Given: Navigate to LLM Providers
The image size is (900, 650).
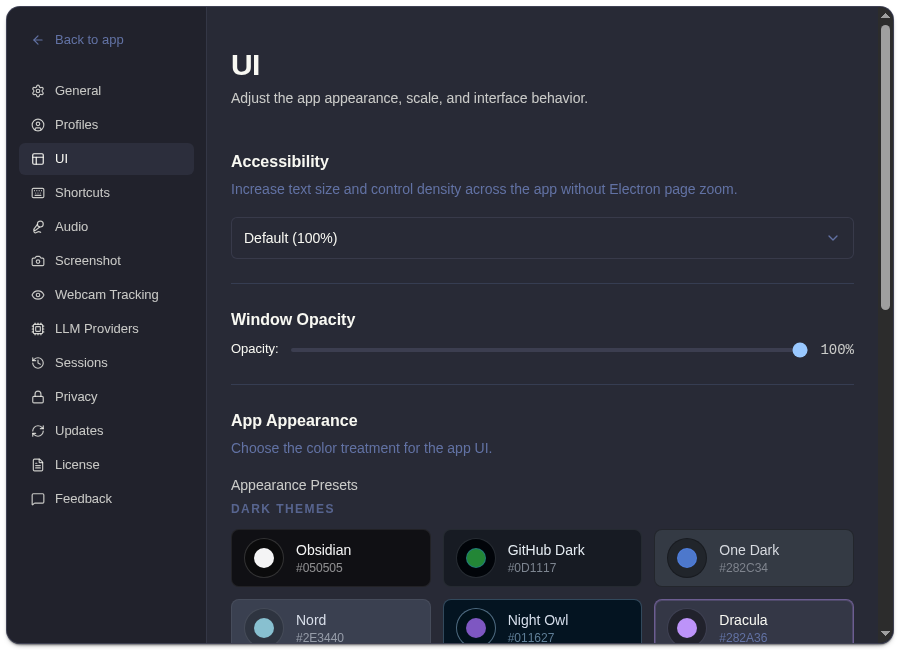Looking at the screenshot, I should pos(107,328).
